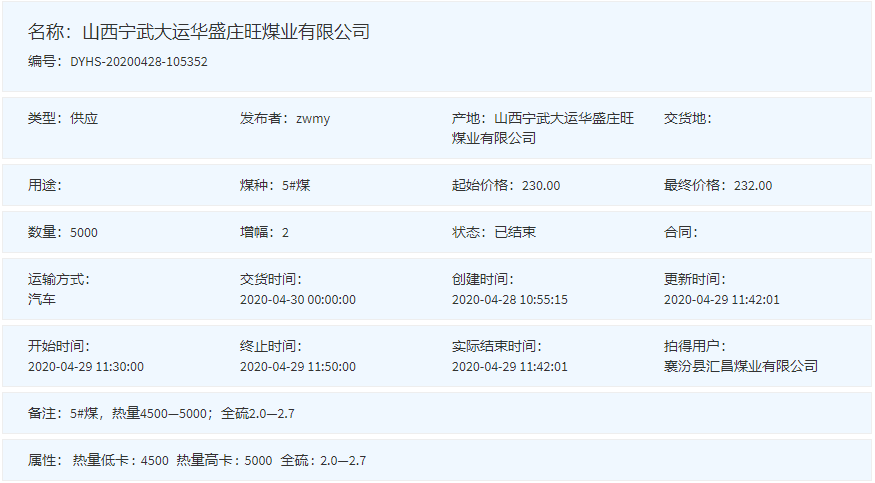Screen dimensions: 875x483
Task: Click the 终止时间 label
Action: pyautogui.click(x=271, y=346)
